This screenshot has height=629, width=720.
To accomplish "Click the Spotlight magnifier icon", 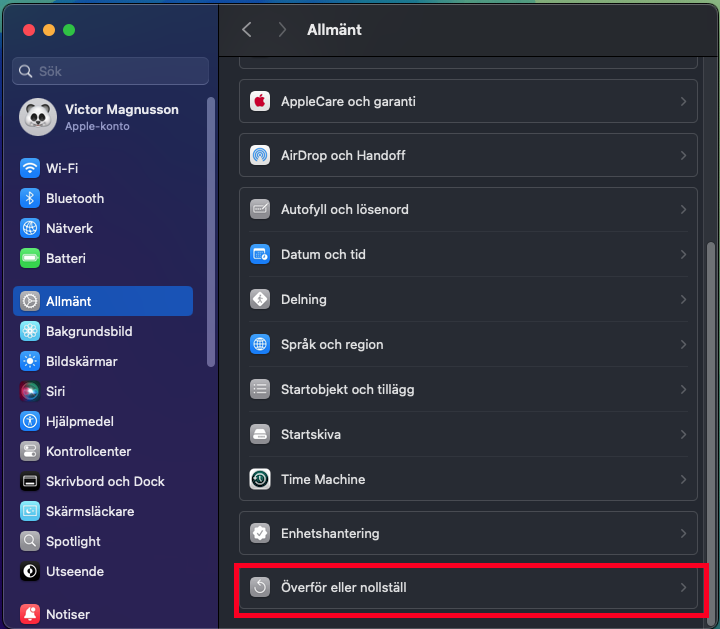I will 30,541.
